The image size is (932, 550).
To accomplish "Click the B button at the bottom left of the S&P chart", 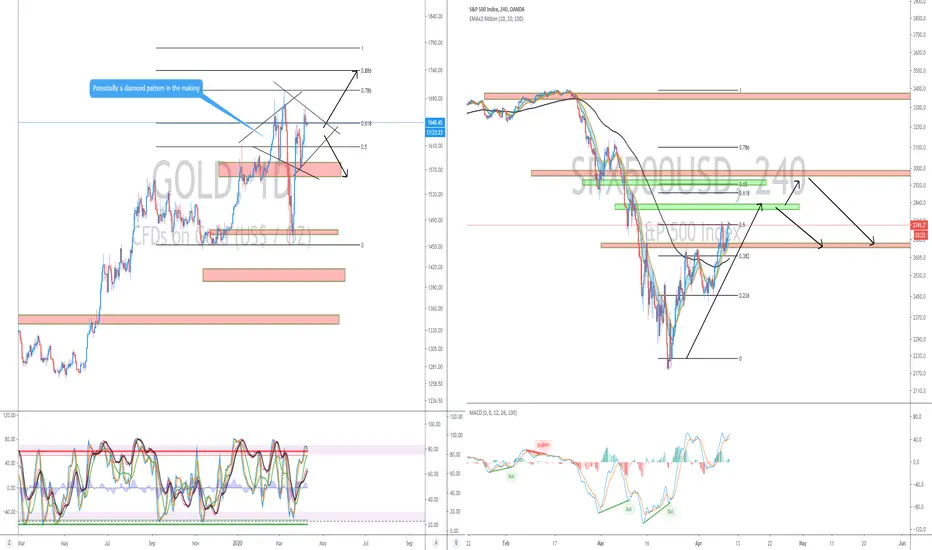I will pos(456,543).
